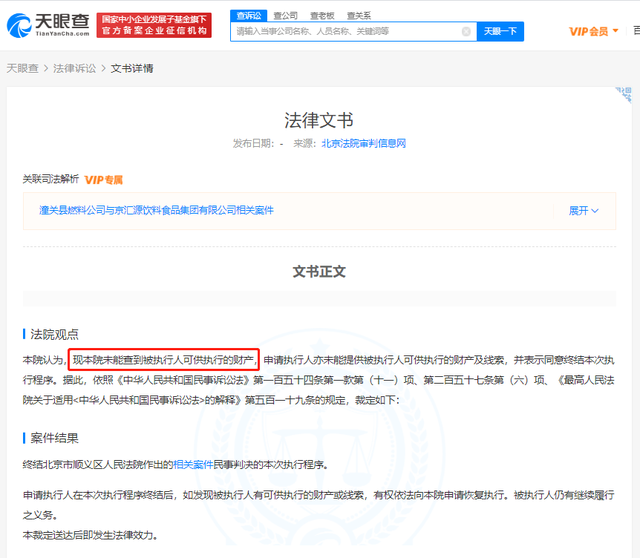
Task: Click the VIP专属 badge
Action: point(103,179)
